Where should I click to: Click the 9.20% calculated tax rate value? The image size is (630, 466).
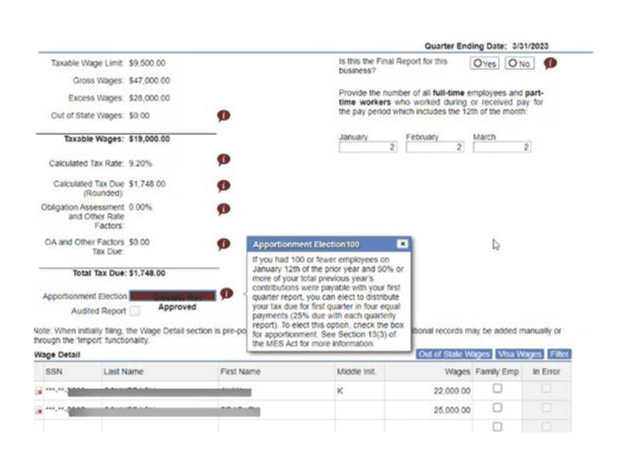click(140, 164)
